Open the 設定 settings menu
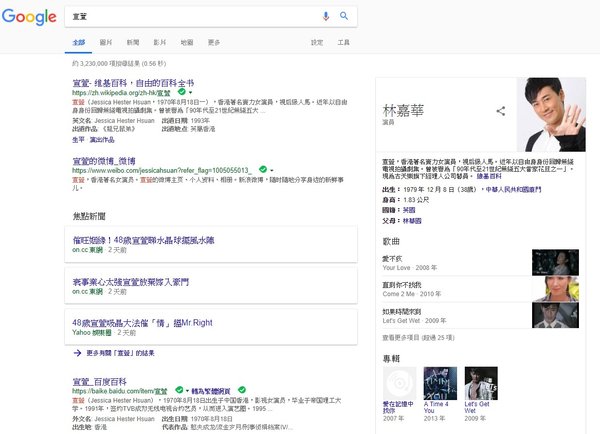Viewport: 600px width, 434px height. 317,43
